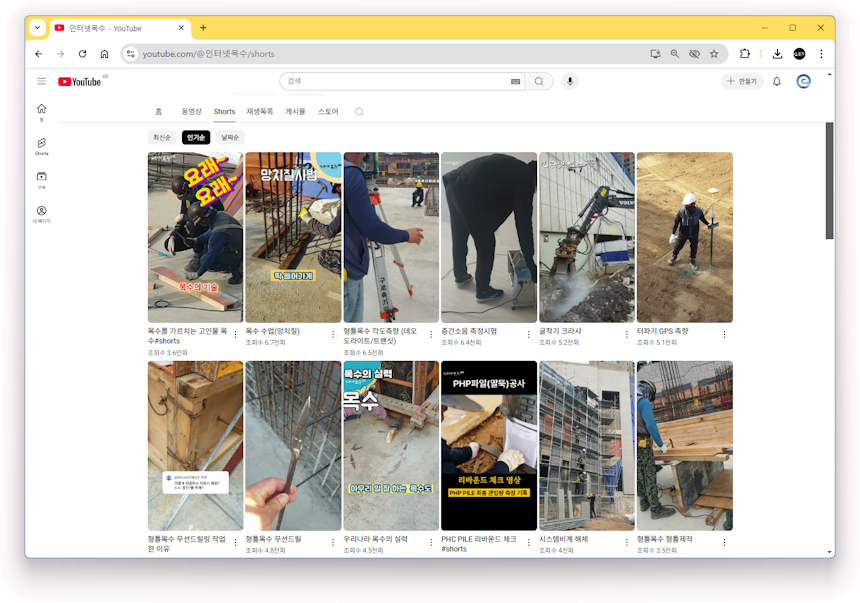This screenshot has height=603, width=860.
Task: Open options for 우리나라 목수의 실력 short
Action: [x=431, y=542]
